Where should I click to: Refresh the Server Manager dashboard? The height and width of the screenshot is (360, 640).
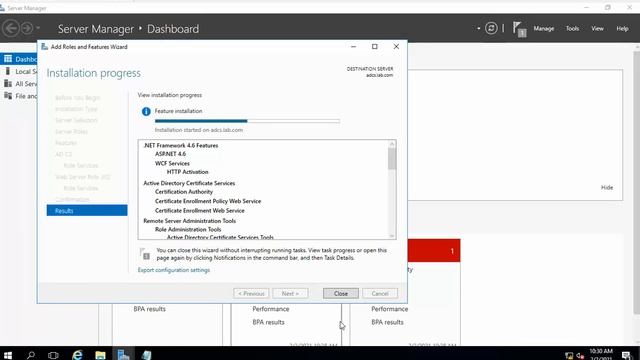coord(491,28)
